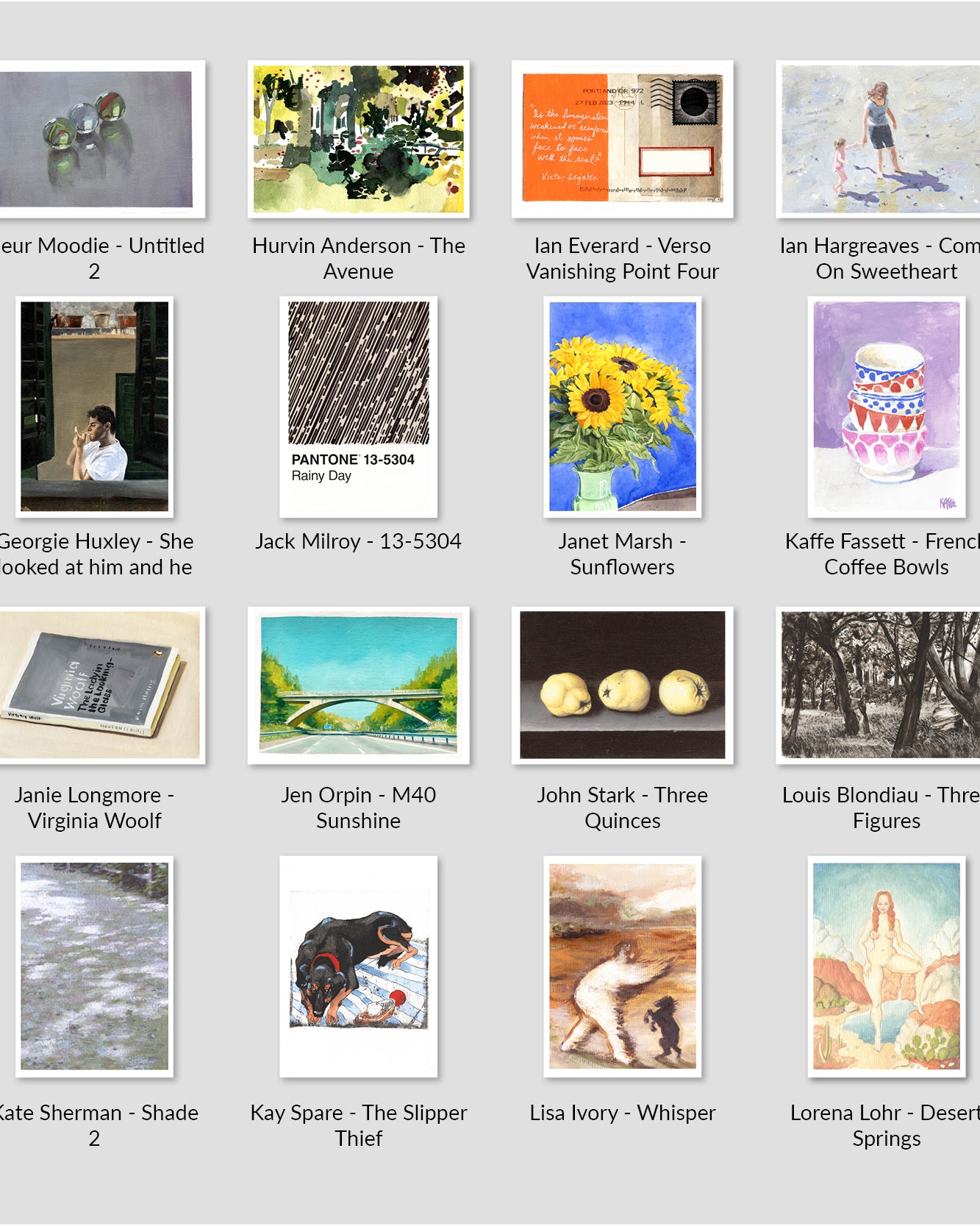Open the Lisa Ivory Whisper painting
Image resolution: width=980 pixels, height=1226 pixels.
(622, 966)
